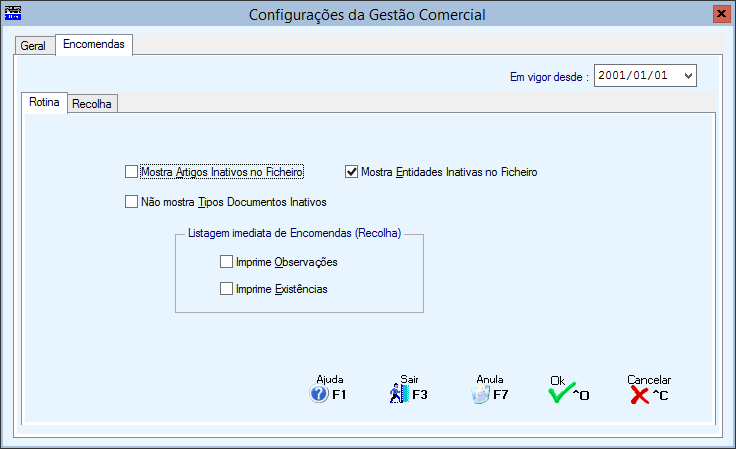Viewport: 736px width, 449px height.
Task: Tick Não mostra Tipos Documentos Inativos
Action: pos(131,202)
